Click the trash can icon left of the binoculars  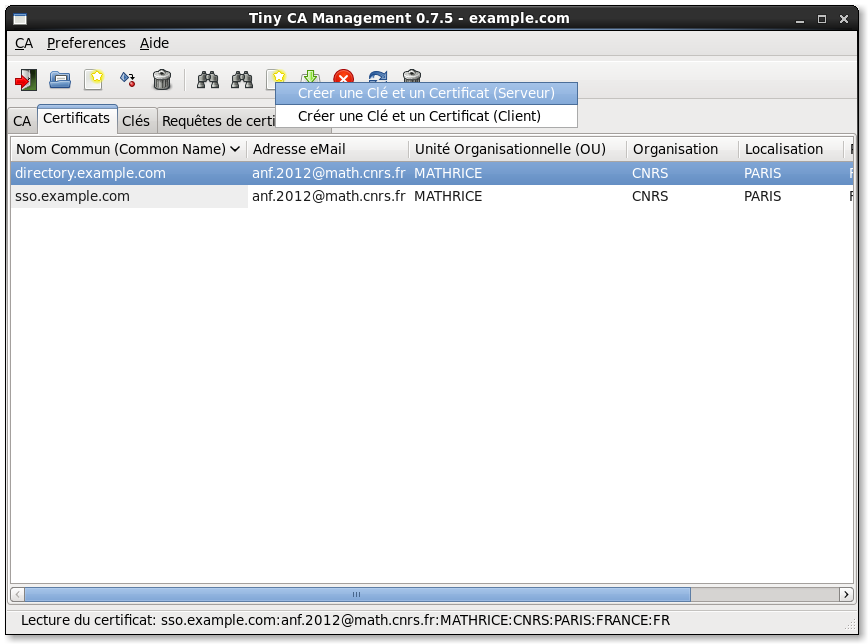(x=161, y=79)
